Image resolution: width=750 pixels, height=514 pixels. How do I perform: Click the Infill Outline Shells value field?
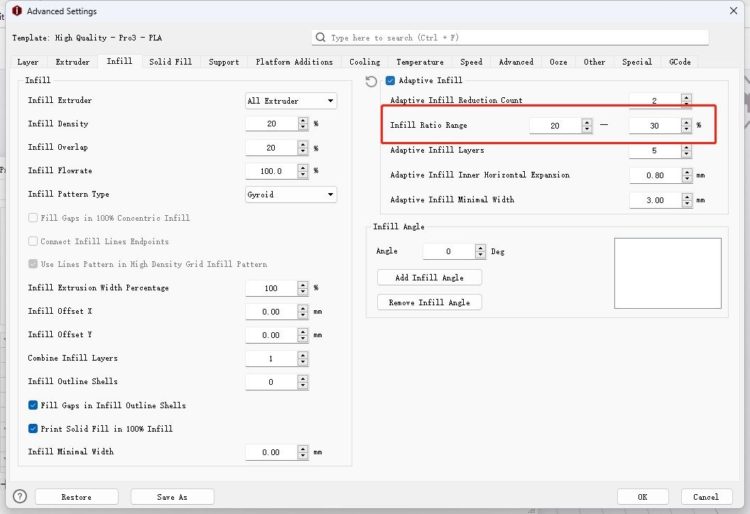(271, 382)
